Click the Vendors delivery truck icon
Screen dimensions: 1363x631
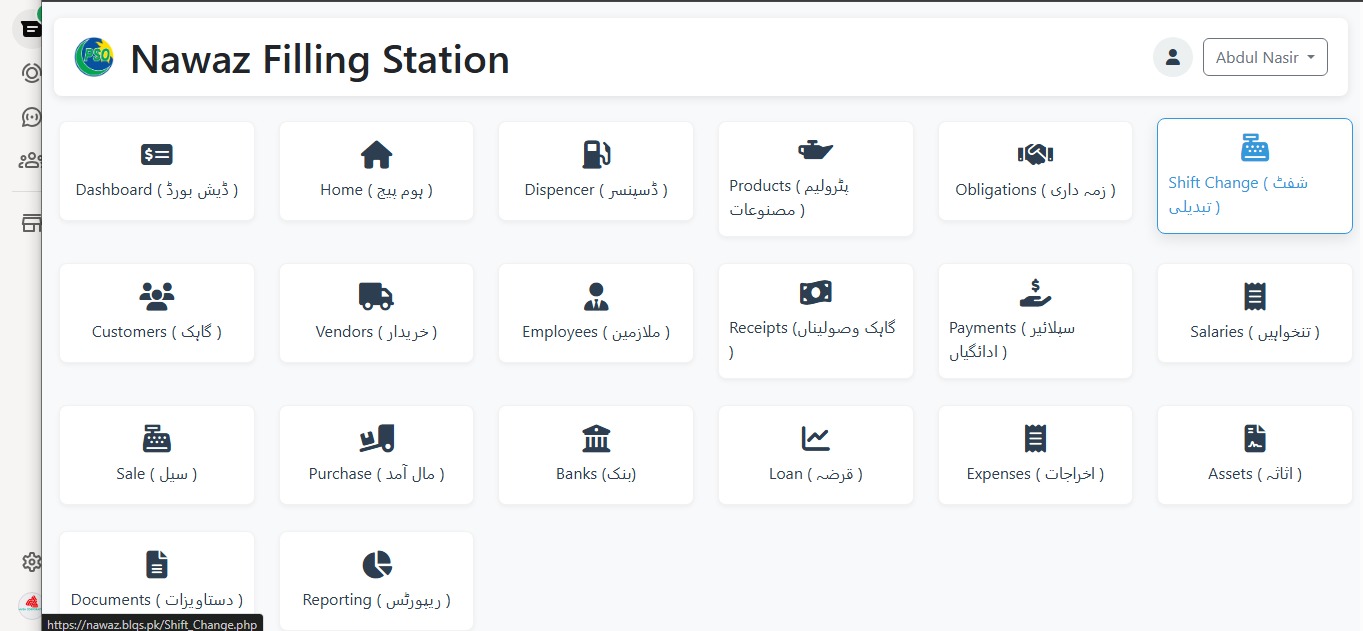click(376, 295)
